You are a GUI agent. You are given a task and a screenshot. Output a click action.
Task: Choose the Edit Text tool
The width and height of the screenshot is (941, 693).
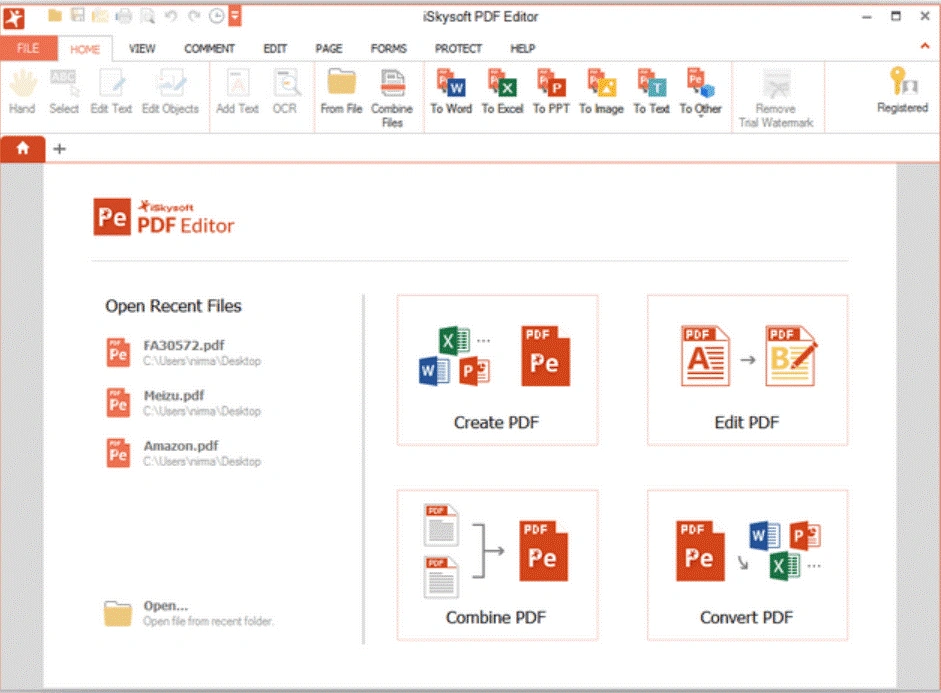pos(111,92)
